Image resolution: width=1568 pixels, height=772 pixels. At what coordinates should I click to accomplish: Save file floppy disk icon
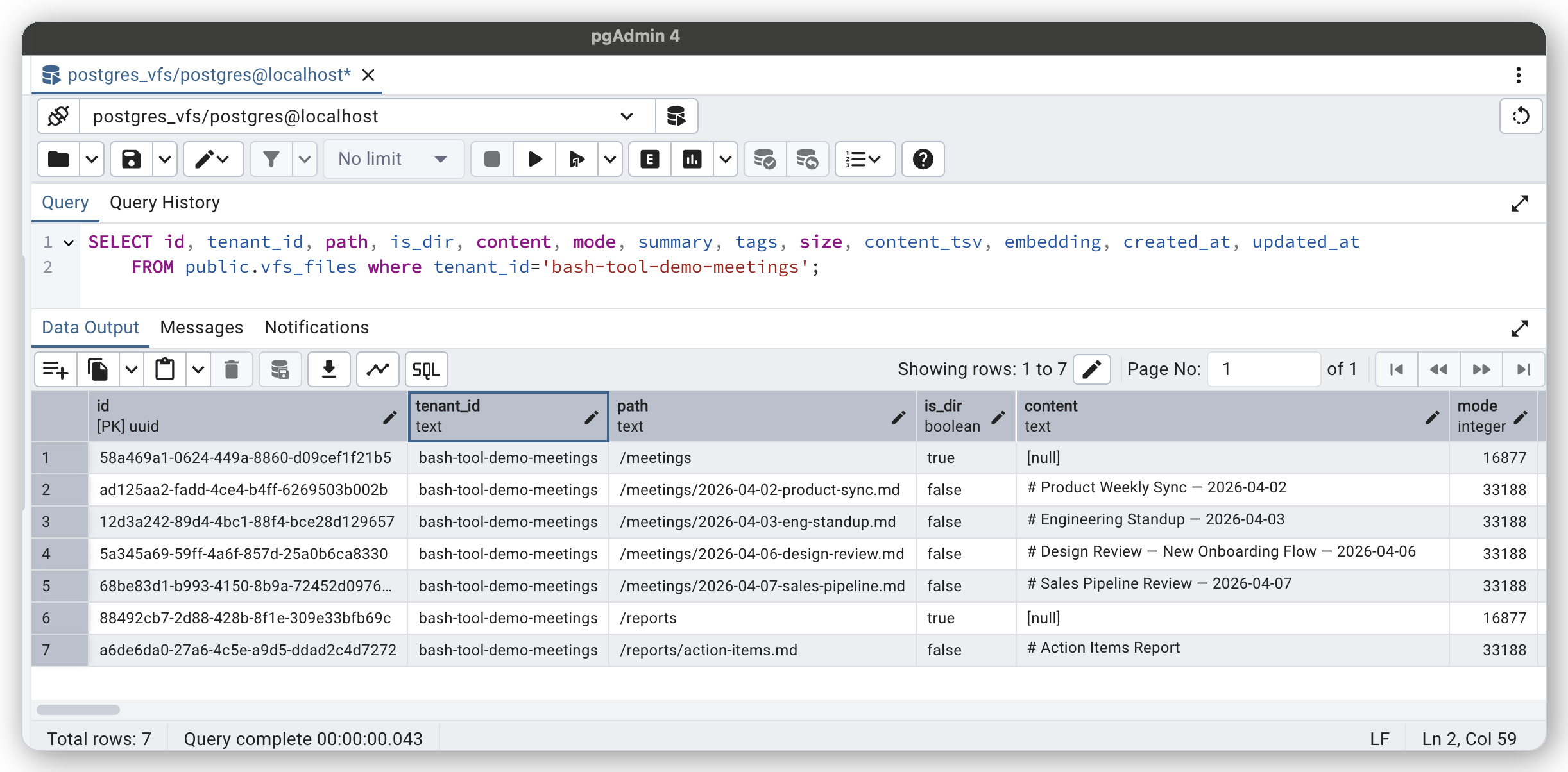click(132, 159)
